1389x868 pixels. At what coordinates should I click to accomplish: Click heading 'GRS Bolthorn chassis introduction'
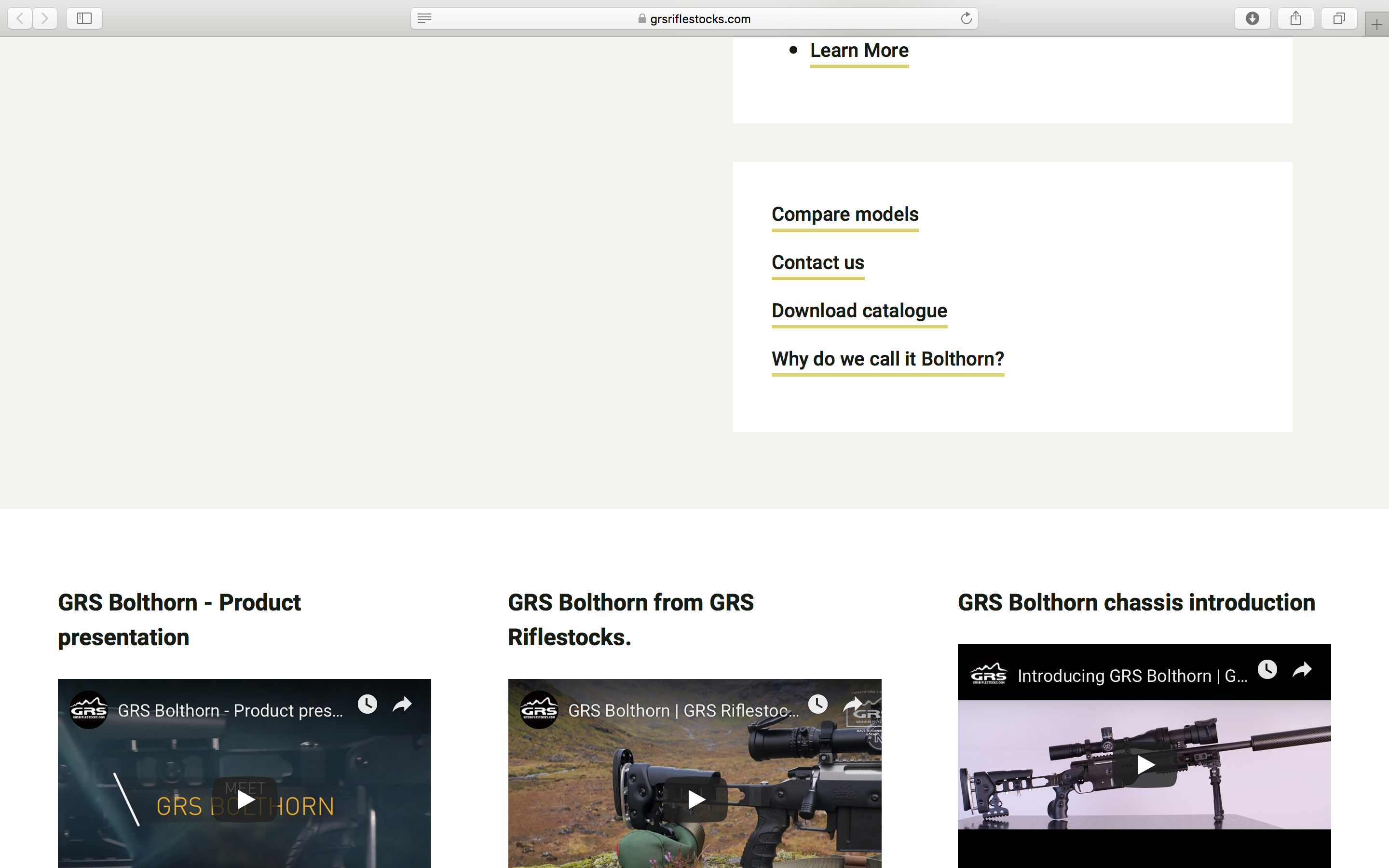pyautogui.click(x=1136, y=603)
